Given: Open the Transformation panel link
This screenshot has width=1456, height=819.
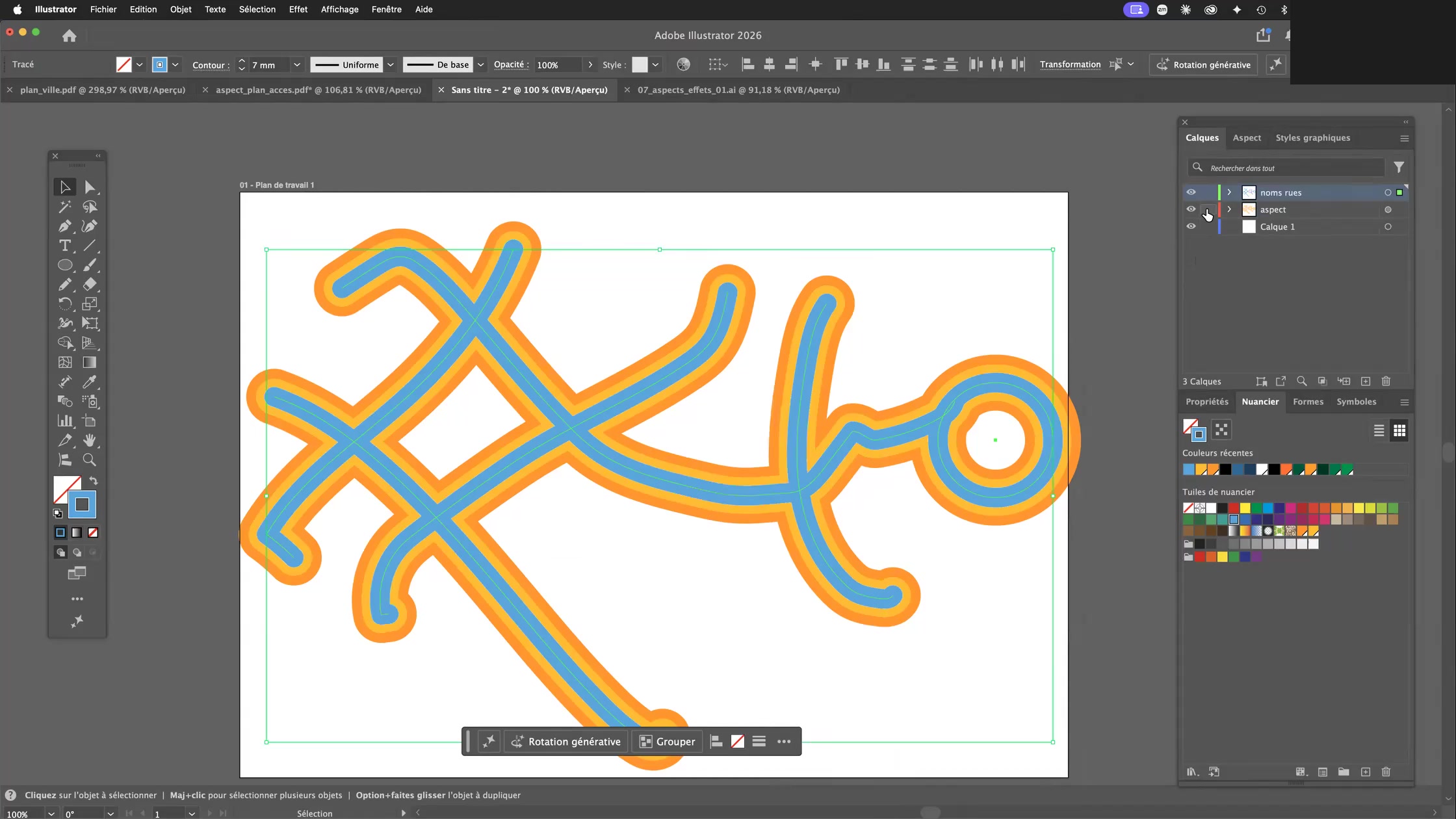Looking at the screenshot, I should [1070, 64].
